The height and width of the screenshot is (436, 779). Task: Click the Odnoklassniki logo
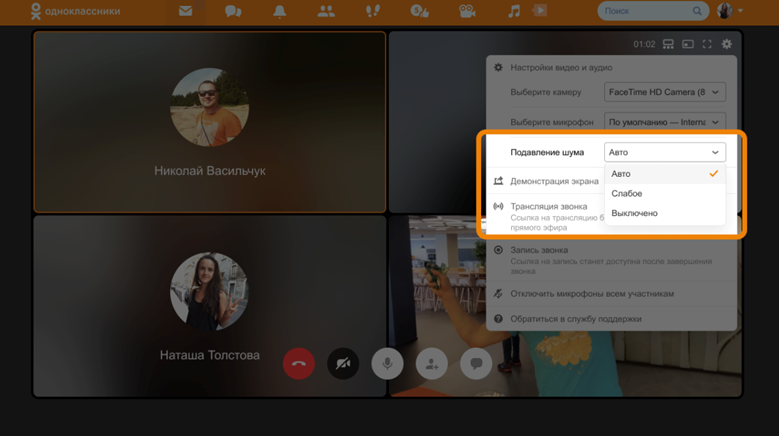click(x=76, y=11)
